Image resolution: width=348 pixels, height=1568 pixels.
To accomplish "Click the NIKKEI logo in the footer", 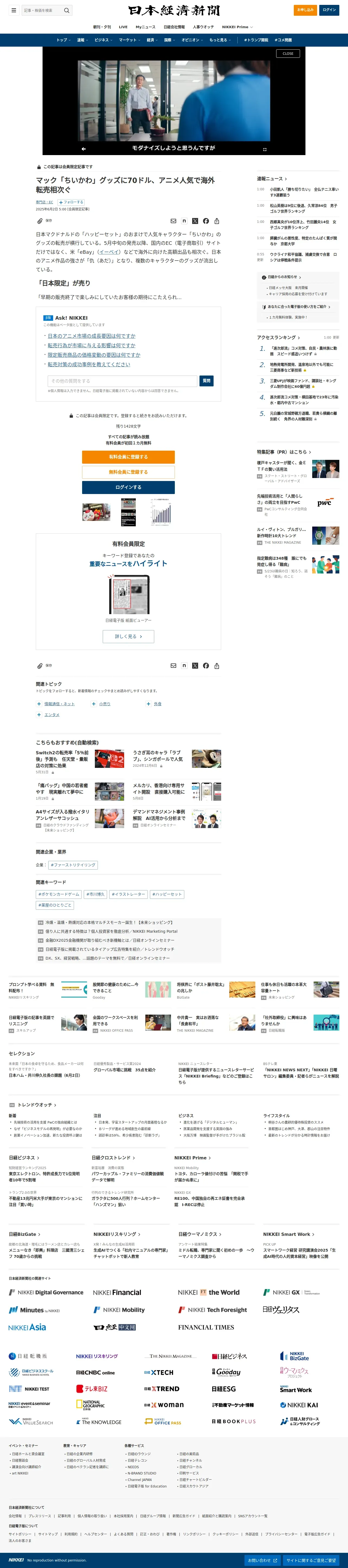I will [x=17, y=1560].
